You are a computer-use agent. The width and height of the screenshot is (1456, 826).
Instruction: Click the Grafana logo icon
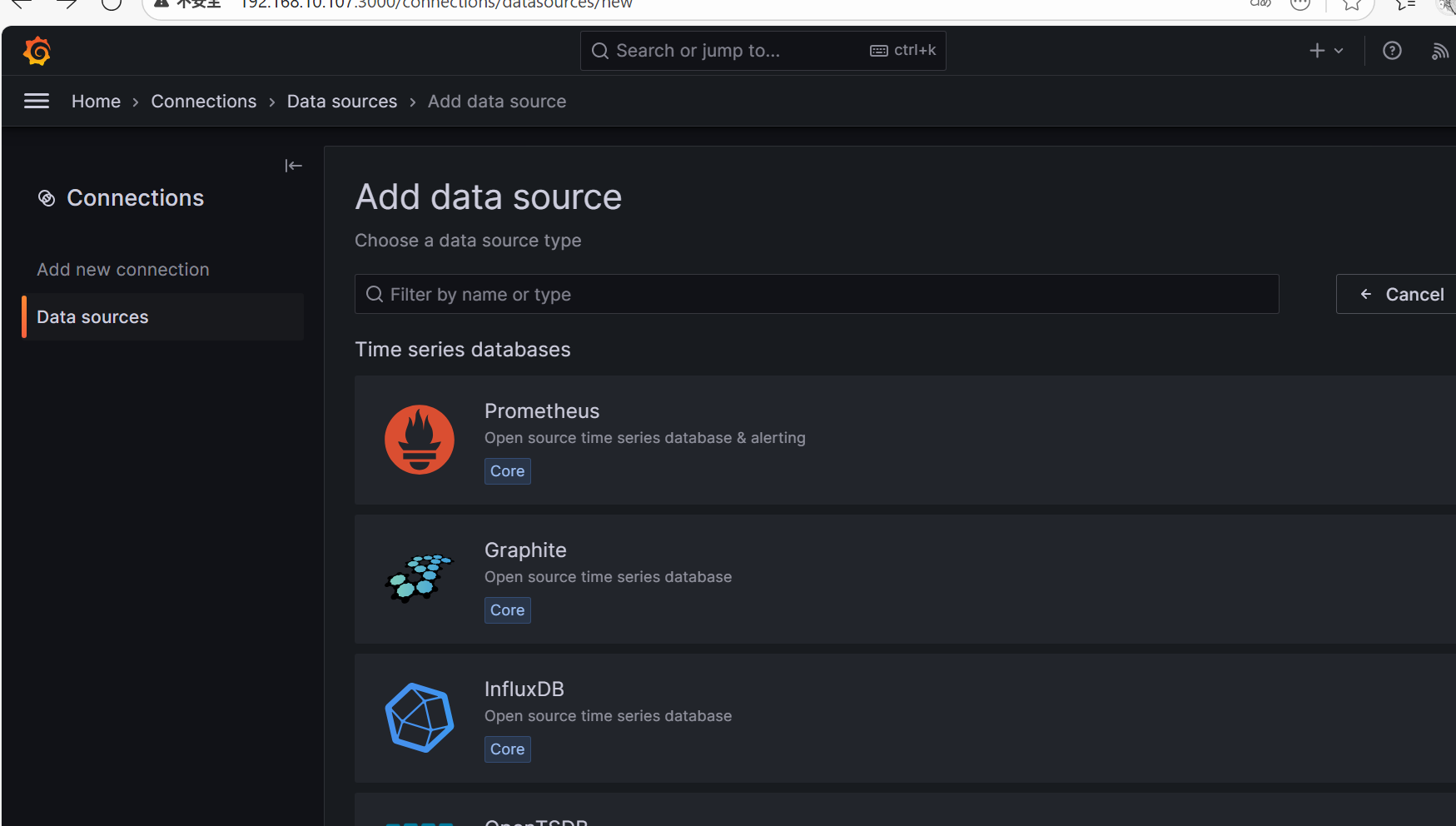click(x=37, y=51)
